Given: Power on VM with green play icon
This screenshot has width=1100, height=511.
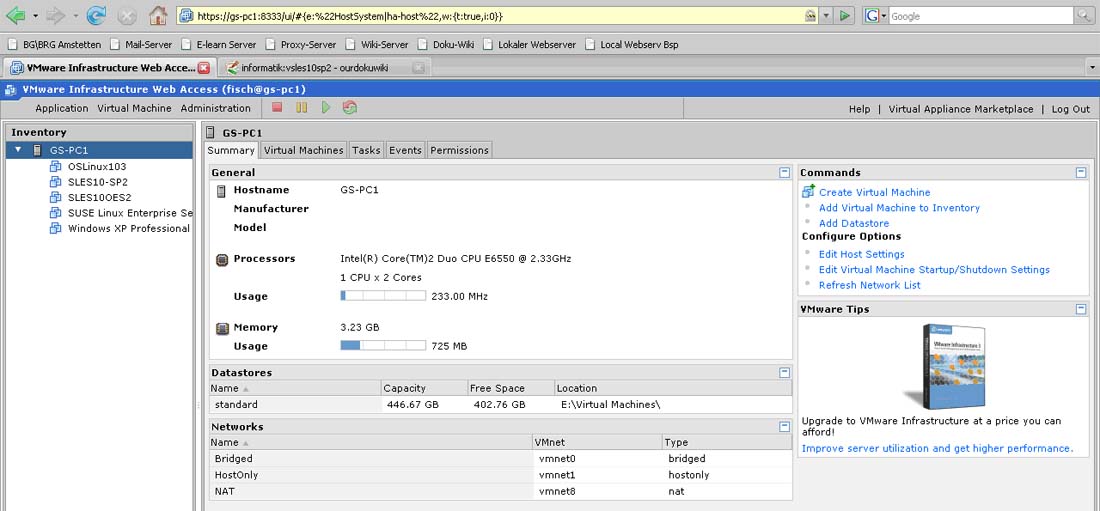Looking at the screenshot, I should pyautogui.click(x=326, y=107).
